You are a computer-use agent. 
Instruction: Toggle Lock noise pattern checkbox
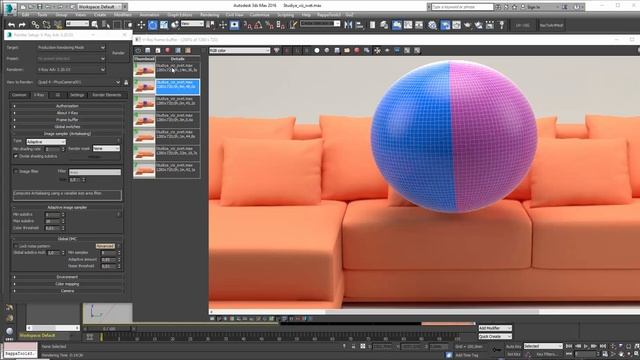point(16,246)
